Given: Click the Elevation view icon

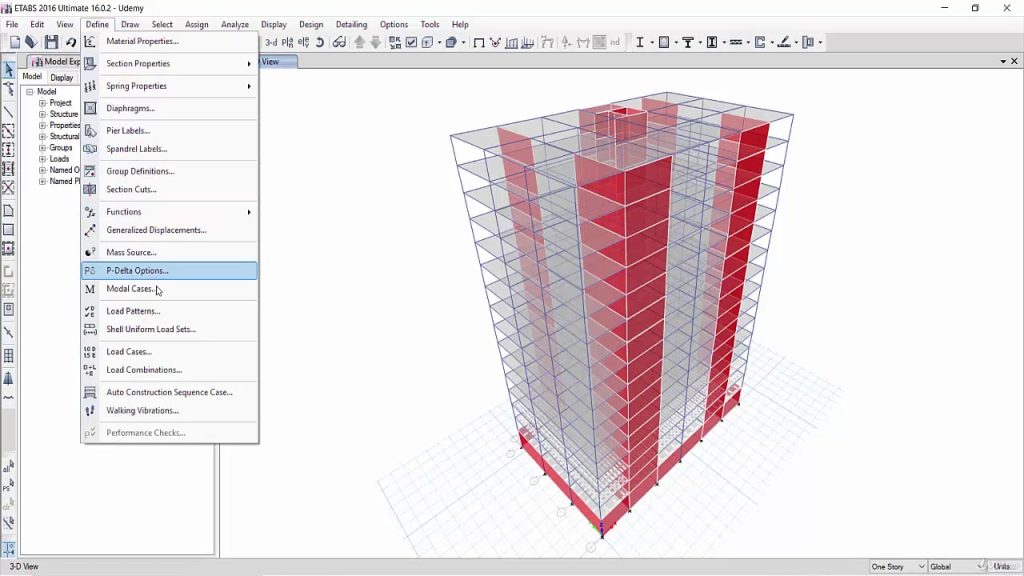Looking at the screenshot, I should pos(303,42).
